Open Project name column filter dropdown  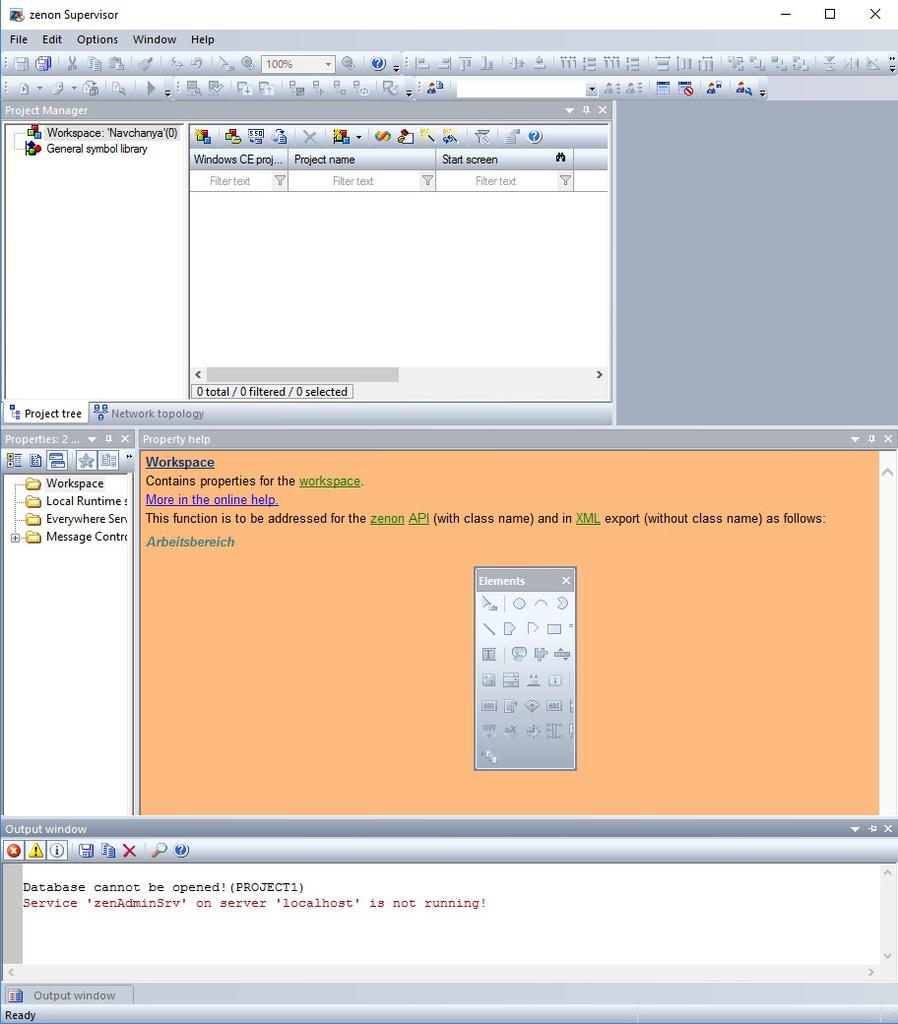coord(427,181)
